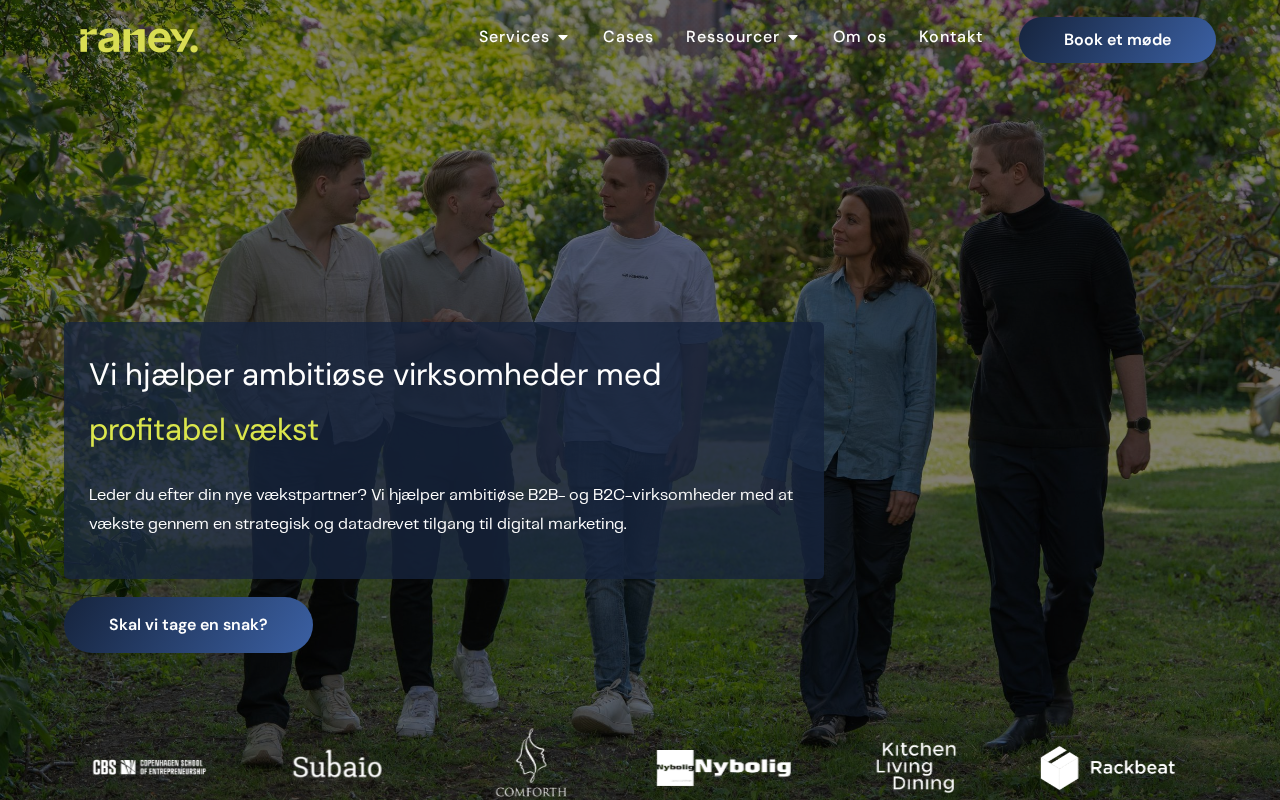Click the Rackbeat white cube icon
1280x800 pixels.
pos(1060,767)
